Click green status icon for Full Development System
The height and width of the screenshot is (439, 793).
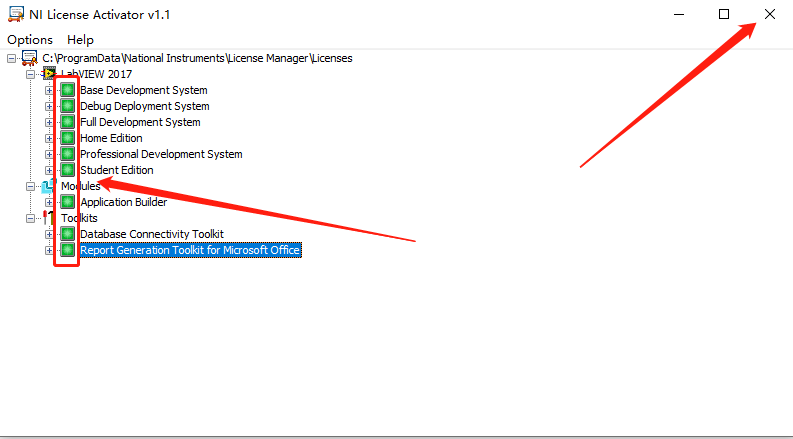tap(67, 122)
